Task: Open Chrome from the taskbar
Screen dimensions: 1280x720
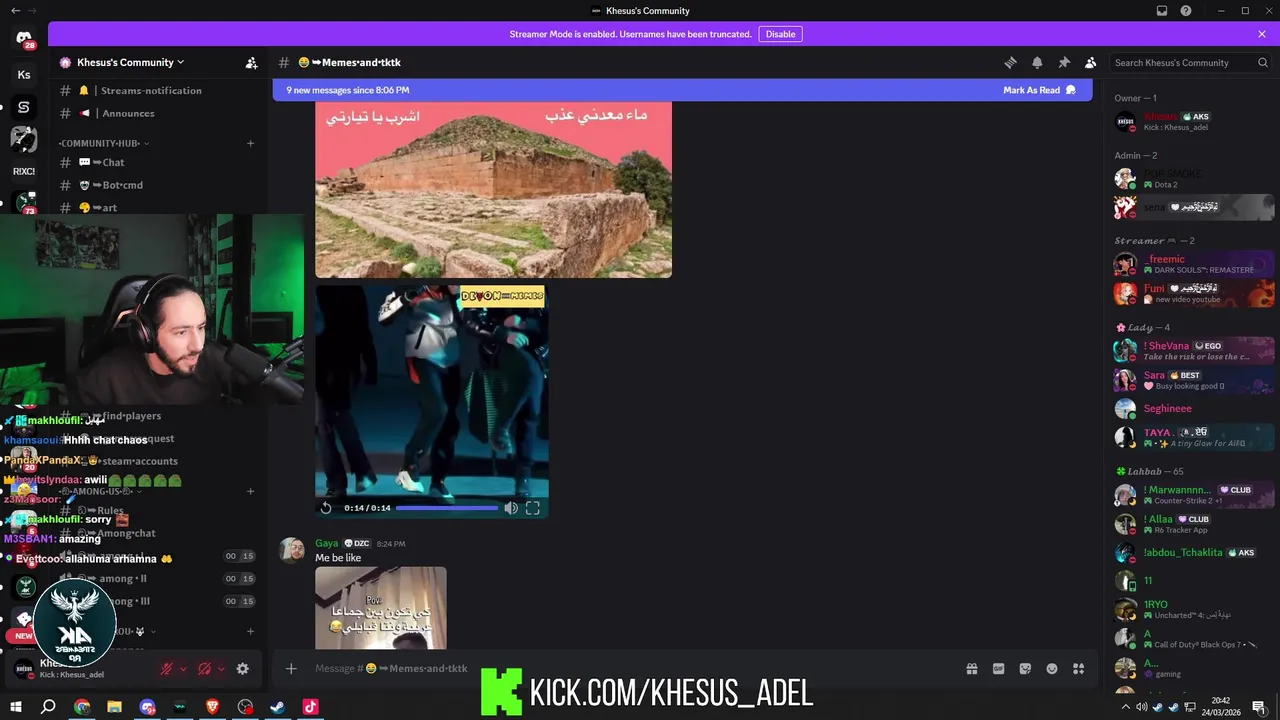Action: click(82, 707)
